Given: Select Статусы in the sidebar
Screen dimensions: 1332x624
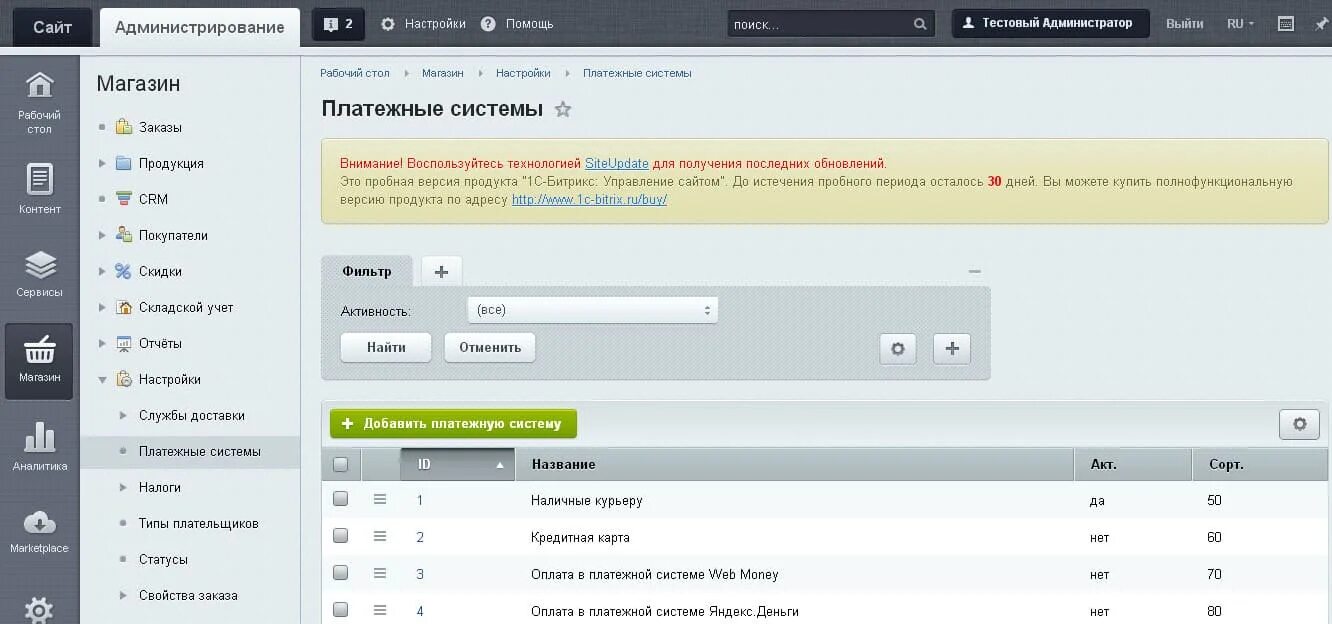Looking at the screenshot, I should point(163,559).
